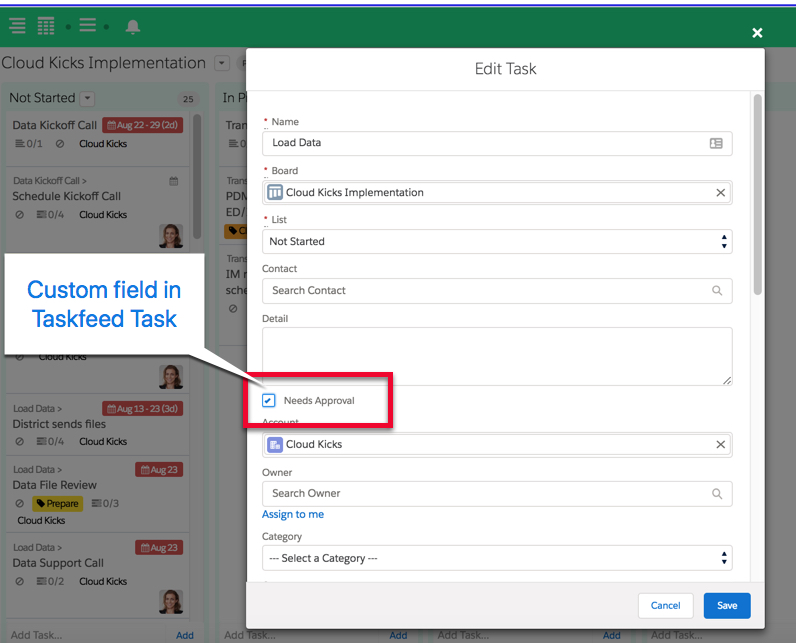Click the Detail textarea resize handle

click(727, 381)
